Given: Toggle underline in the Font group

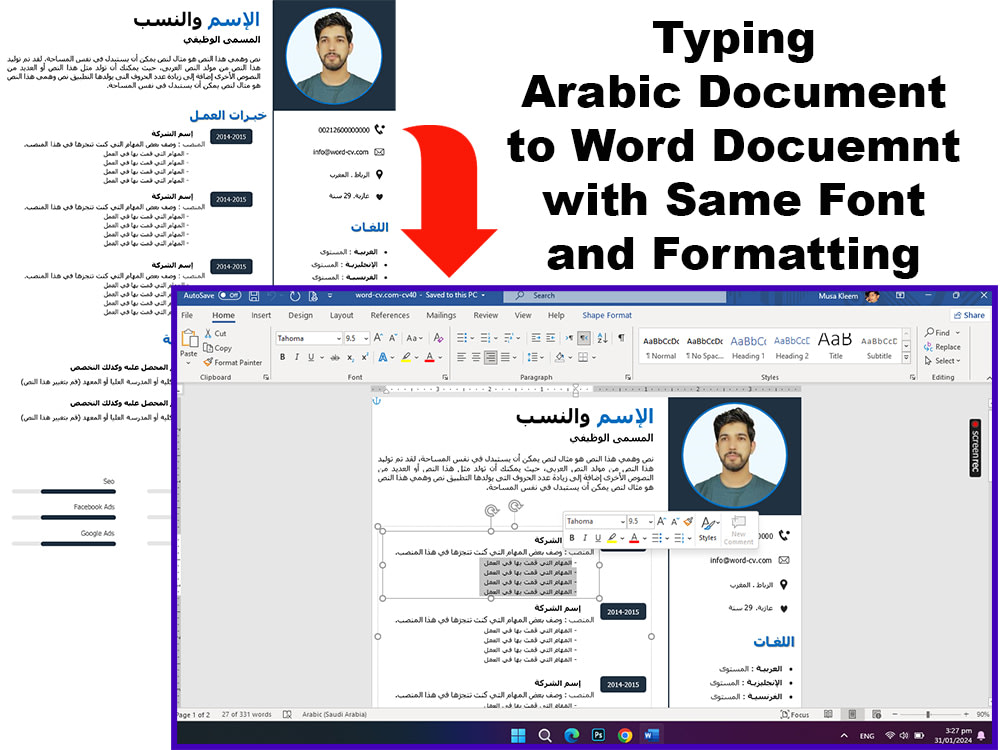Looking at the screenshot, I should [x=310, y=357].
